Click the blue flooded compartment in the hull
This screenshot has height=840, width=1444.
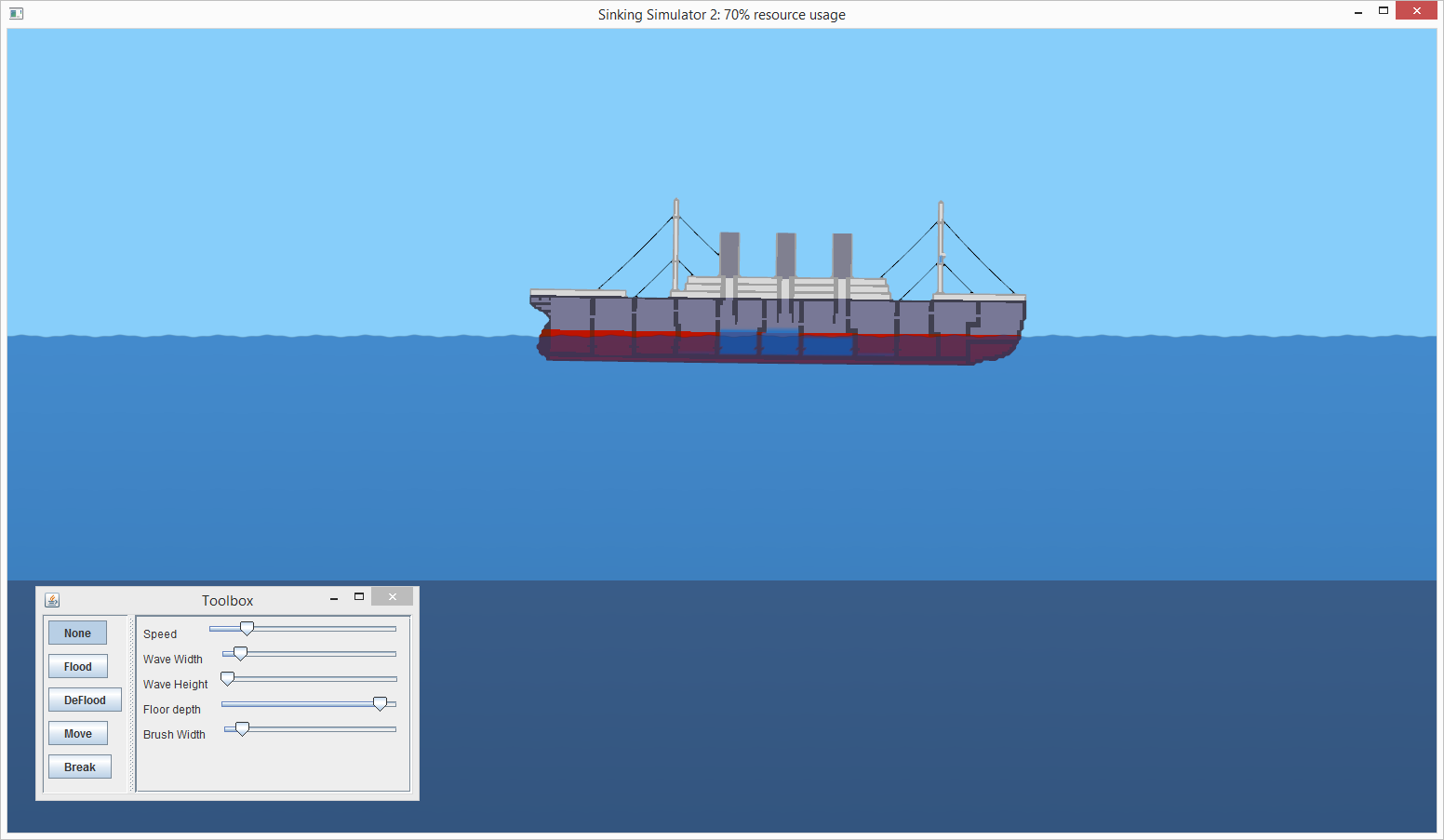[780, 344]
